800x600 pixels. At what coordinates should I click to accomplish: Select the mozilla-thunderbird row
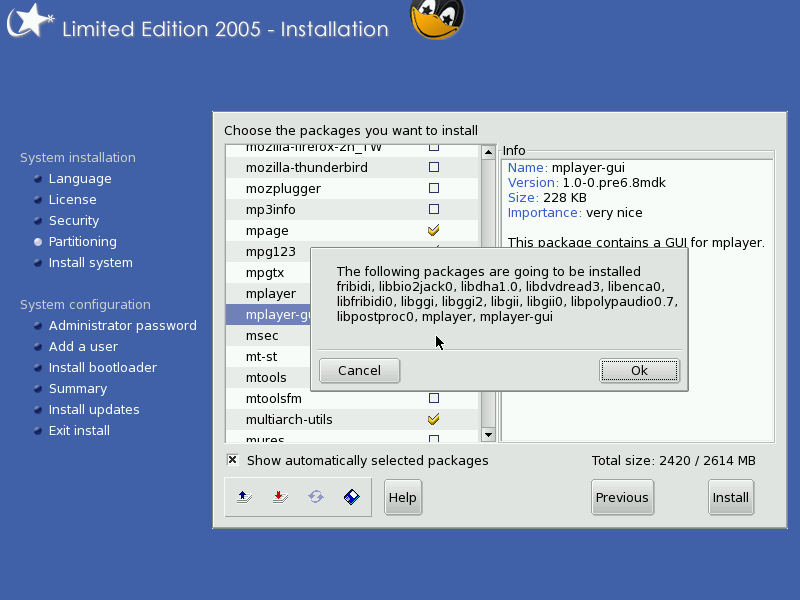point(352,167)
